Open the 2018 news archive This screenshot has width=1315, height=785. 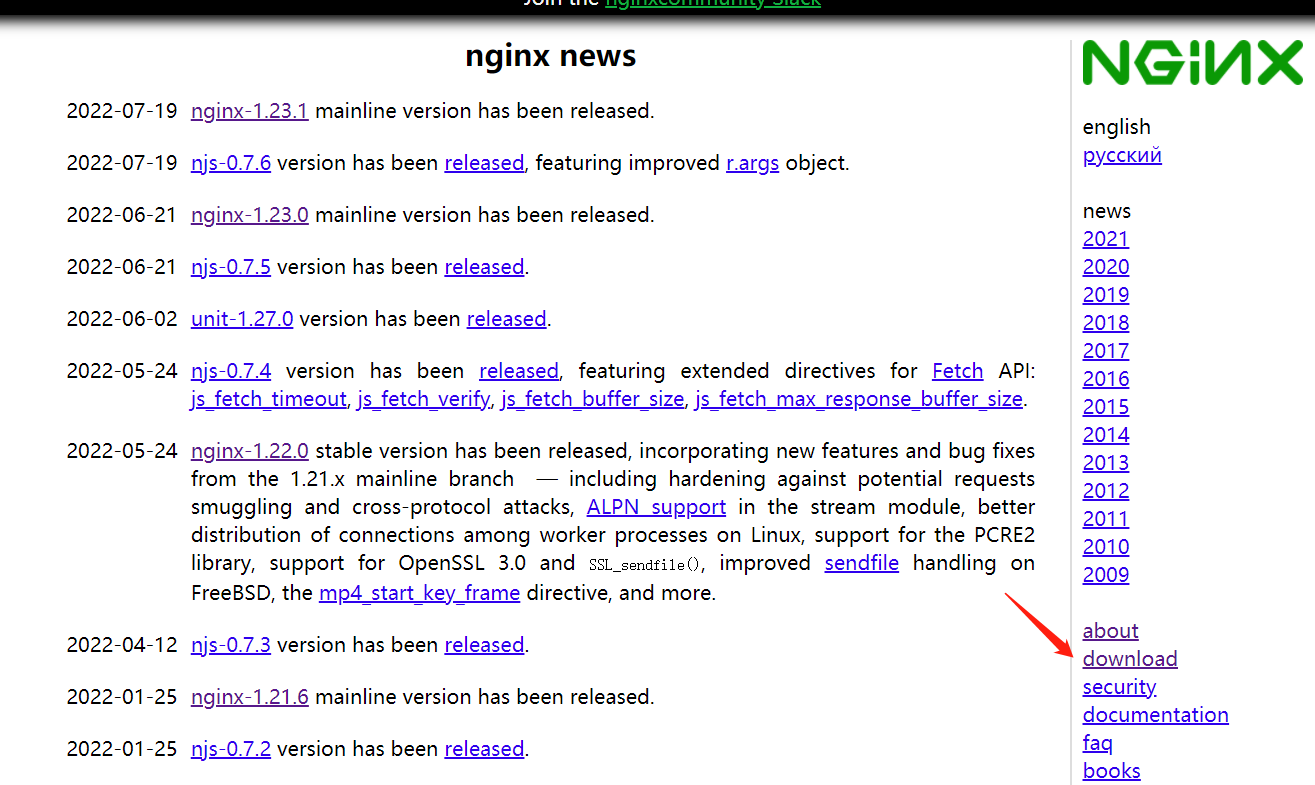[1106, 323]
